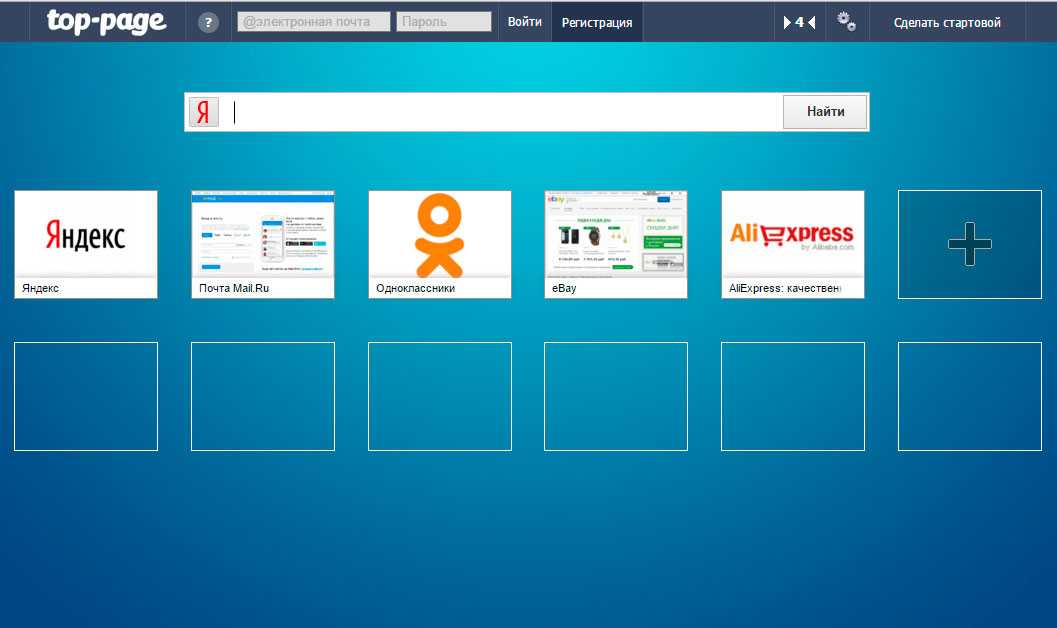Open settings with the gears icon
1057x628 pixels.
846,21
